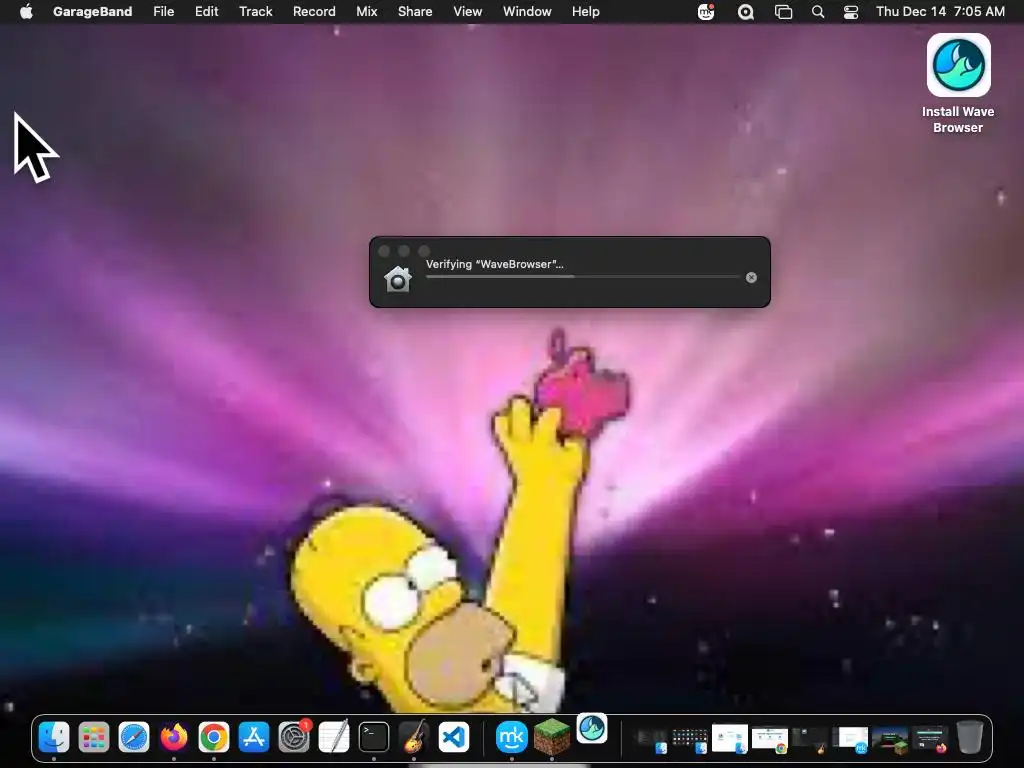Click the date and time clock
This screenshot has width=1024, height=768.
coord(940,12)
